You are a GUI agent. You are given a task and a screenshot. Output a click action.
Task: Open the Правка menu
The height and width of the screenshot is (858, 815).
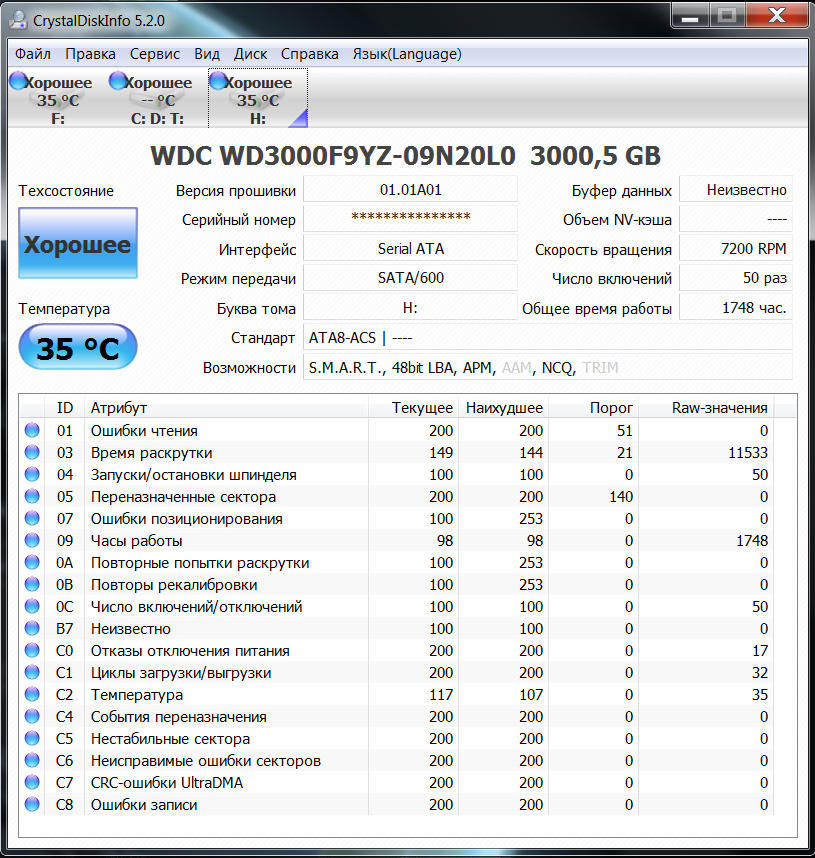90,54
